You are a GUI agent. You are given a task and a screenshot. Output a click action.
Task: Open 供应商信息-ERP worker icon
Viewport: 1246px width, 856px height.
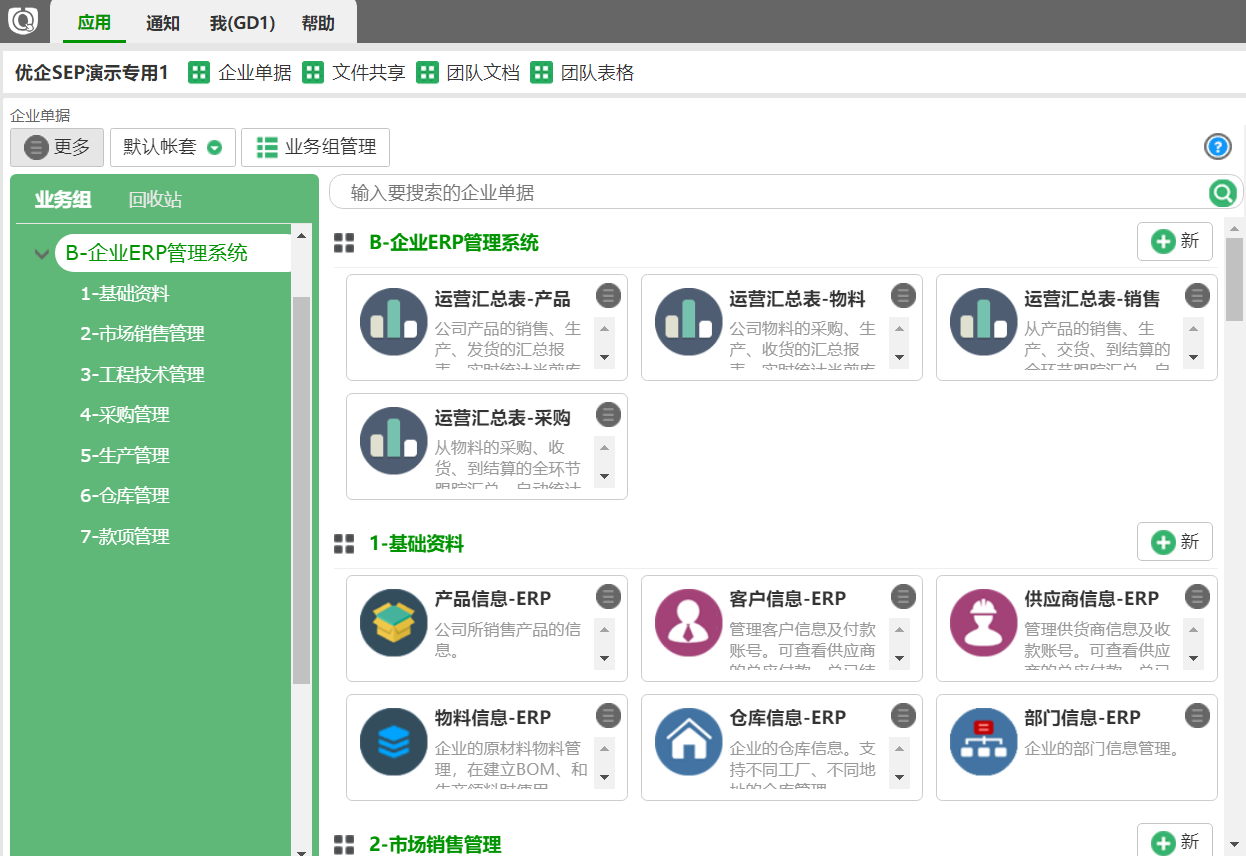[x=983, y=622]
